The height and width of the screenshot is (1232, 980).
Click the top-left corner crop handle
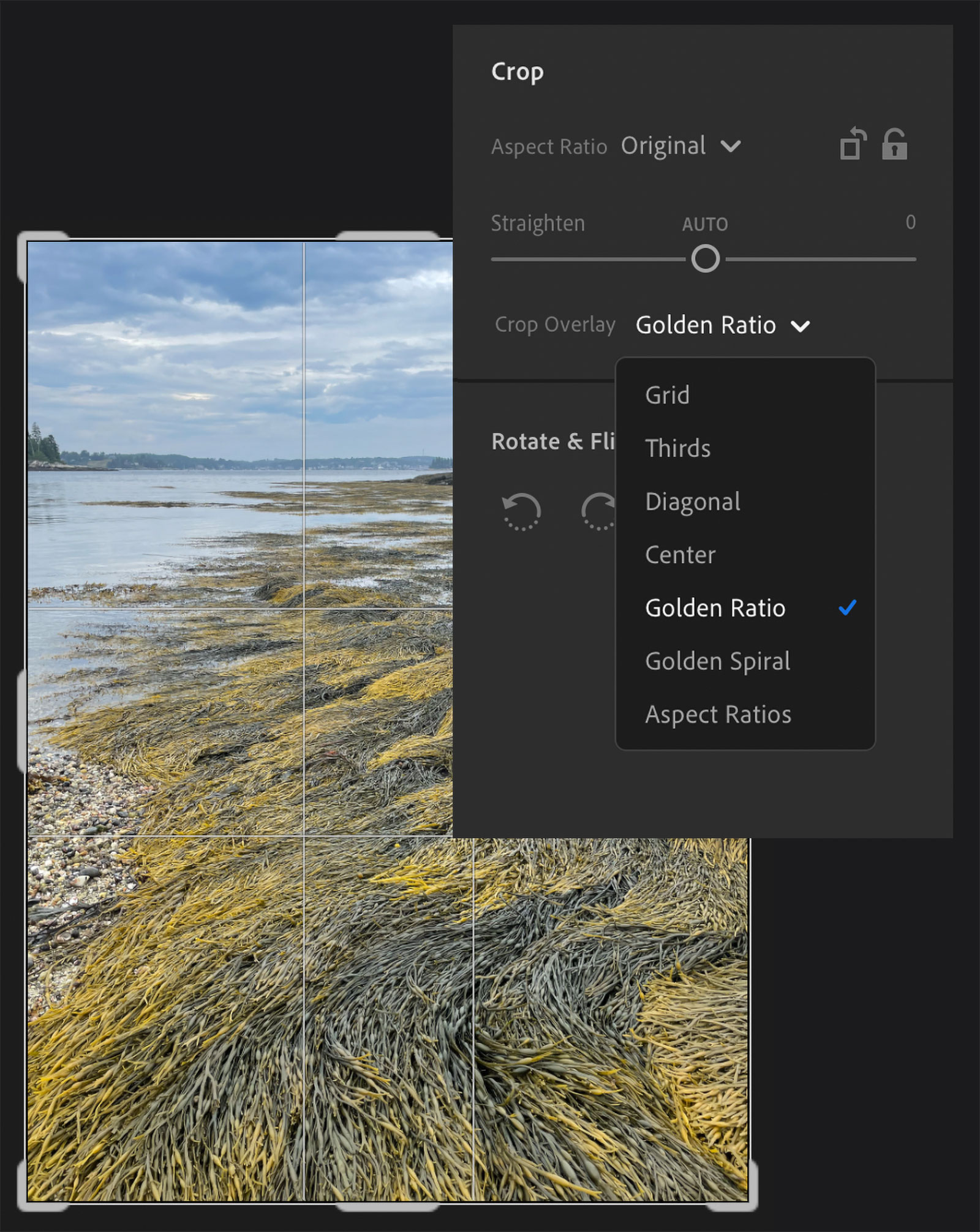pyautogui.click(x=29, y=244)
